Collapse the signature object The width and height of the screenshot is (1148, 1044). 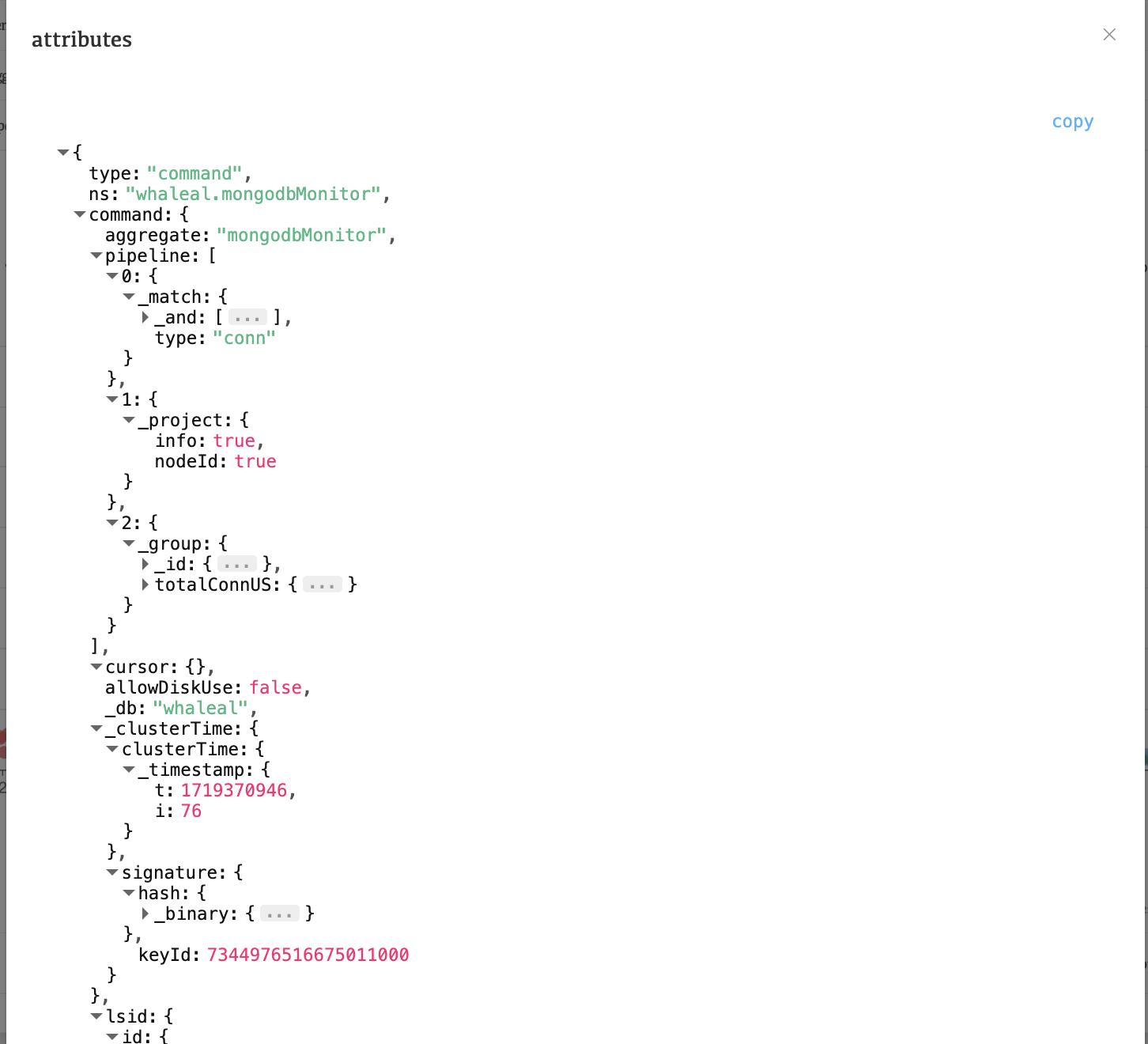112,872
